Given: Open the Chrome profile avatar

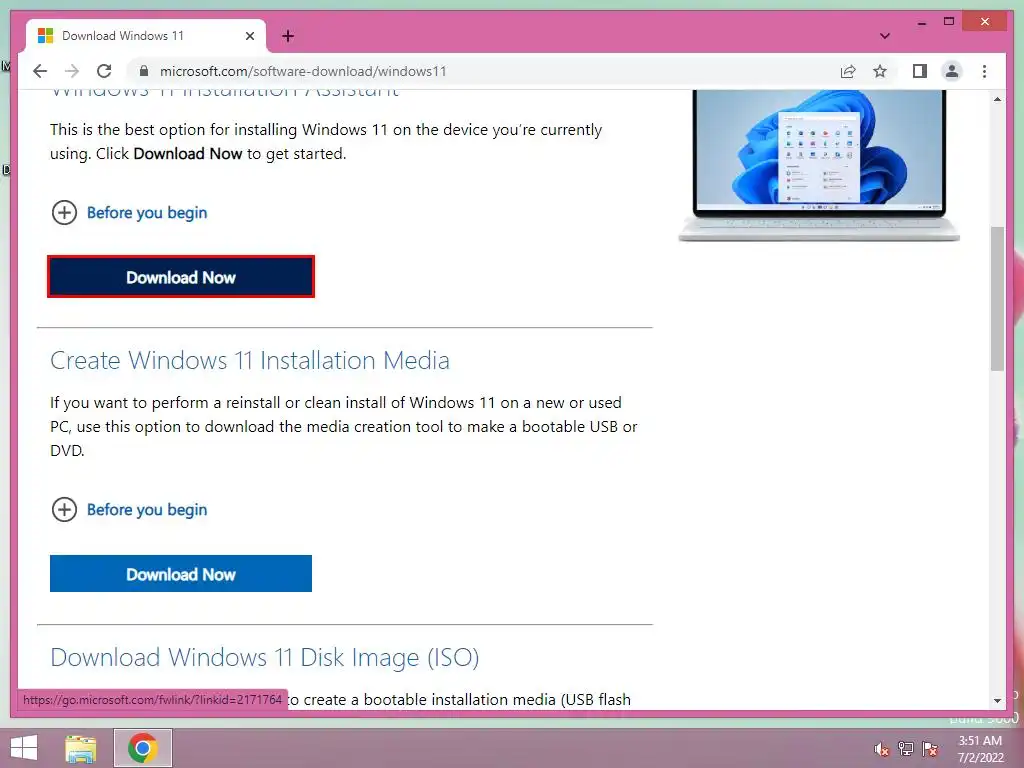Looking at the screenshot, I should click(952, 71).
